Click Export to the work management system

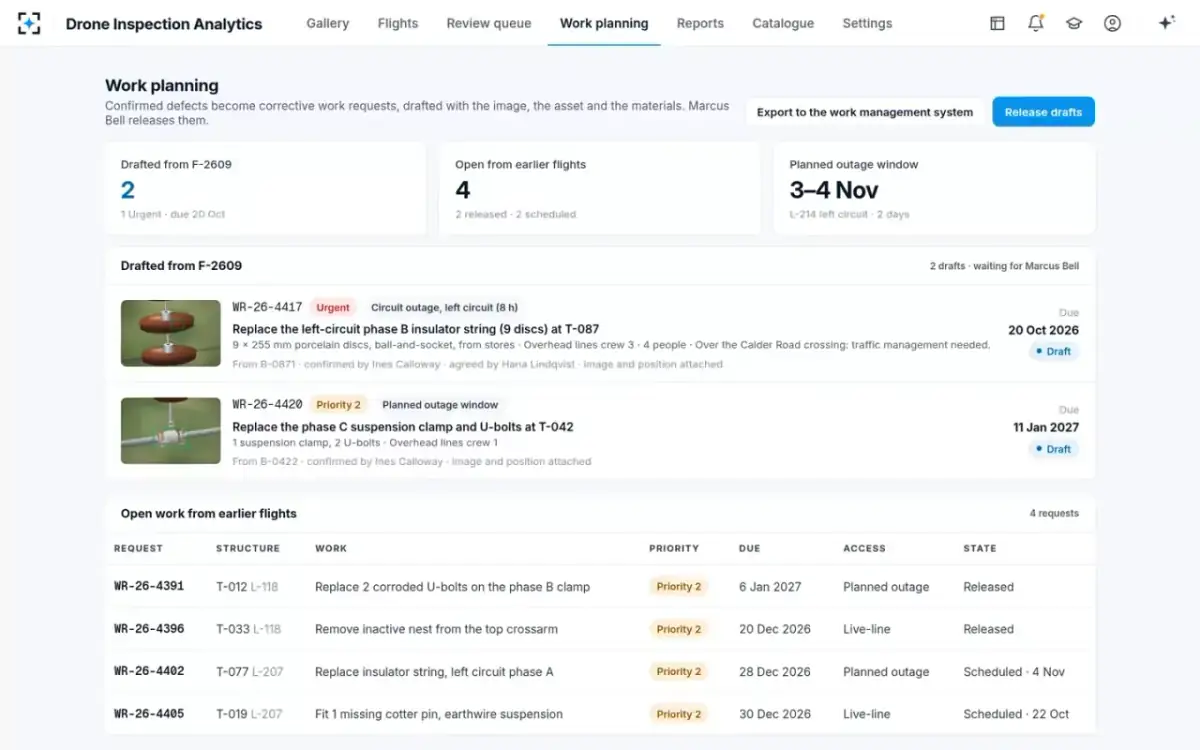[865, 112]
